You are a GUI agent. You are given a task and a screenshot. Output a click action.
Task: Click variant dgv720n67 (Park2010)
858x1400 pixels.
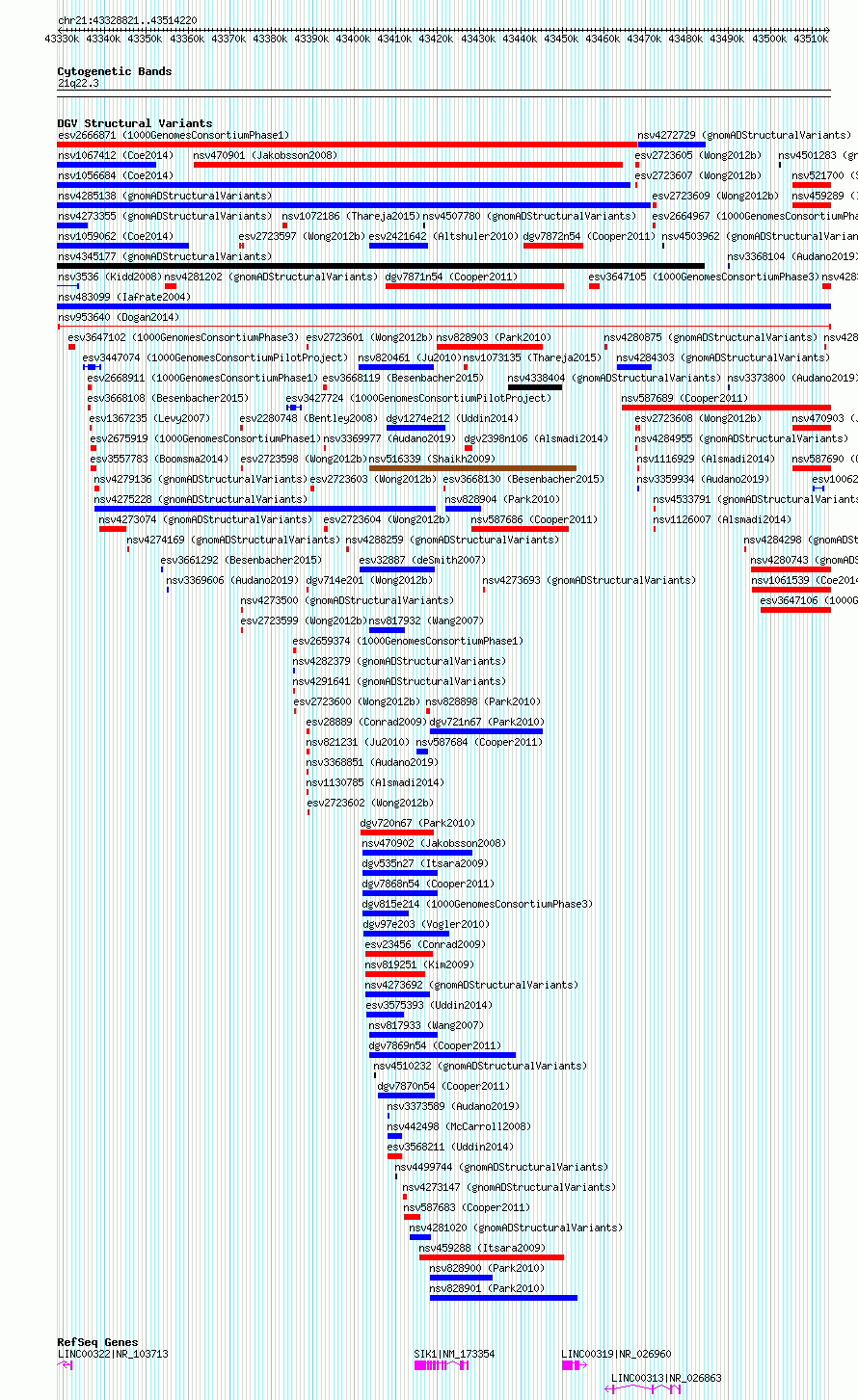click(x=417, y=823)
